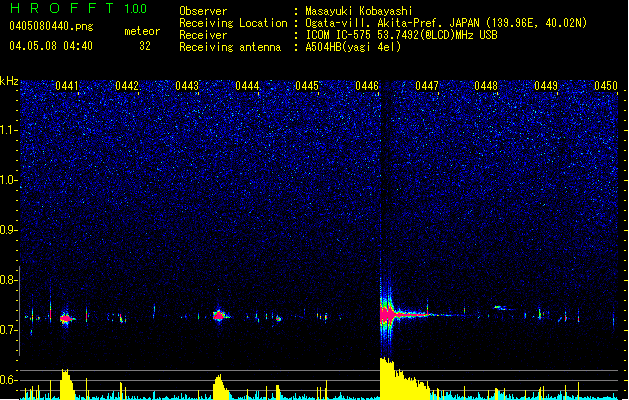Click the 'Receiving antenna' field label
This screenshot has width=629, height=400.
(230, 47)
